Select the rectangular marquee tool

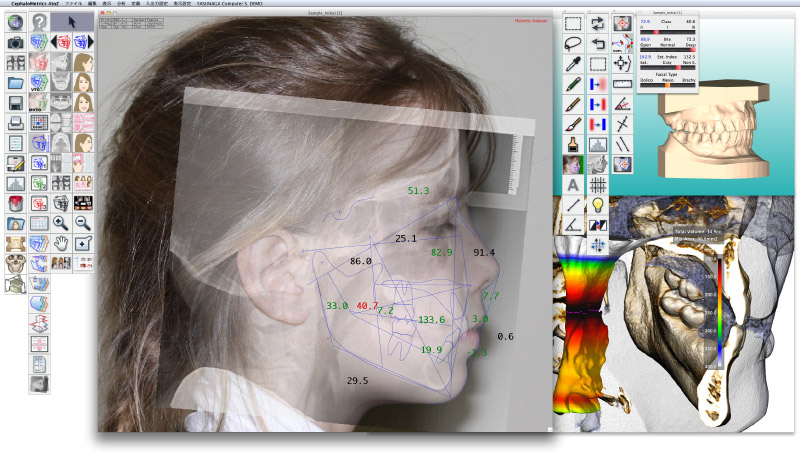point(573,23)
